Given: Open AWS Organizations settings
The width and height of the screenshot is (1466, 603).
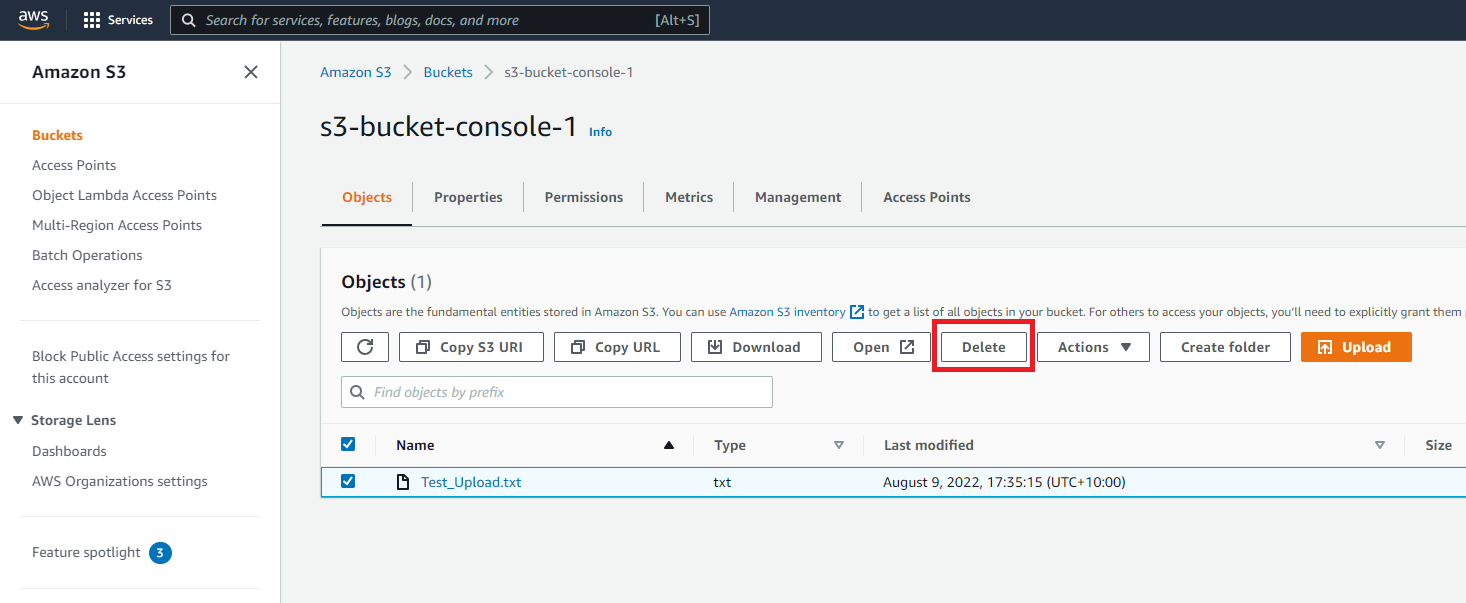Looking at the screenshot, I should tap(120, 481).
